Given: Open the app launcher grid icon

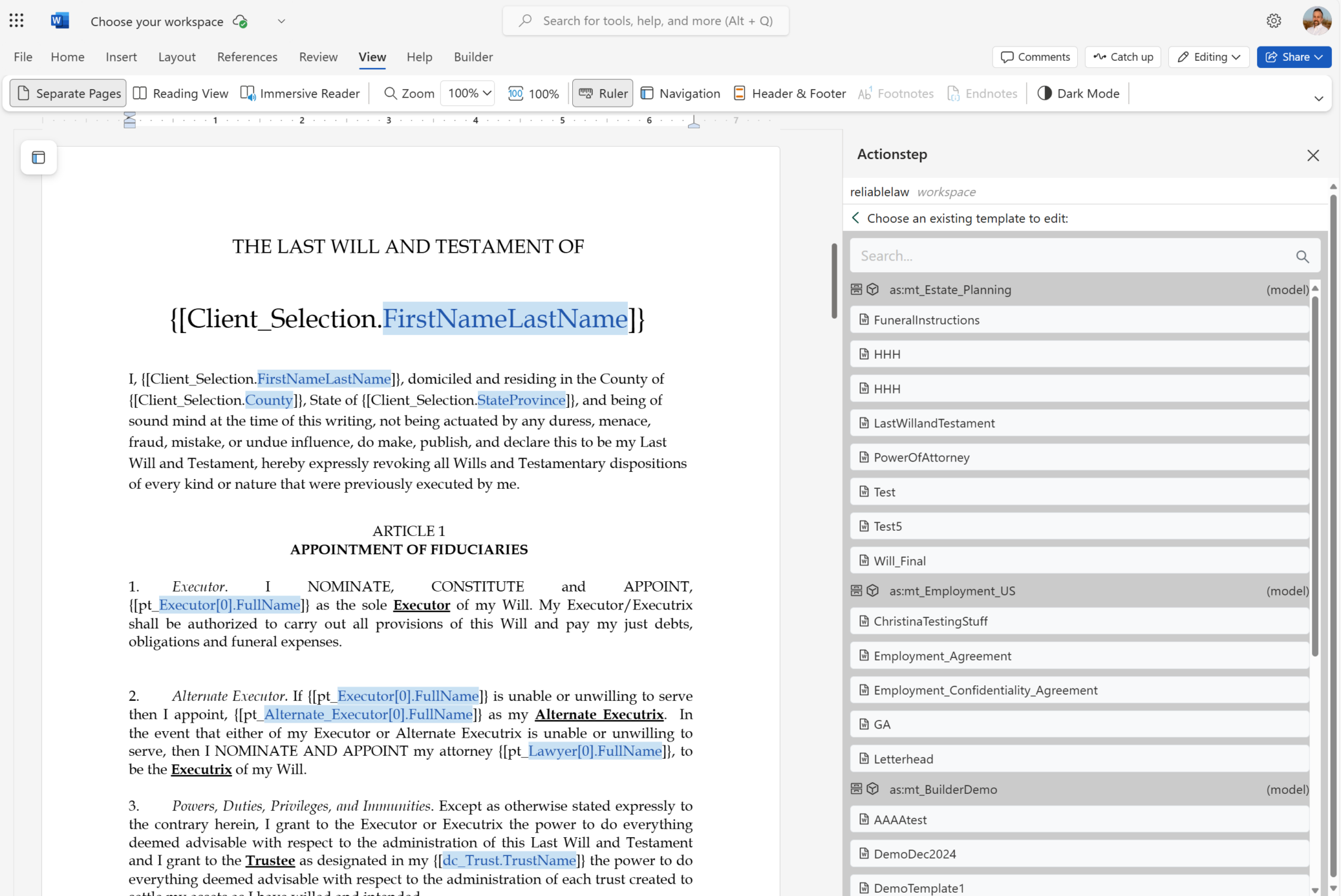Looking at the screenshot, I should (16, 21).
